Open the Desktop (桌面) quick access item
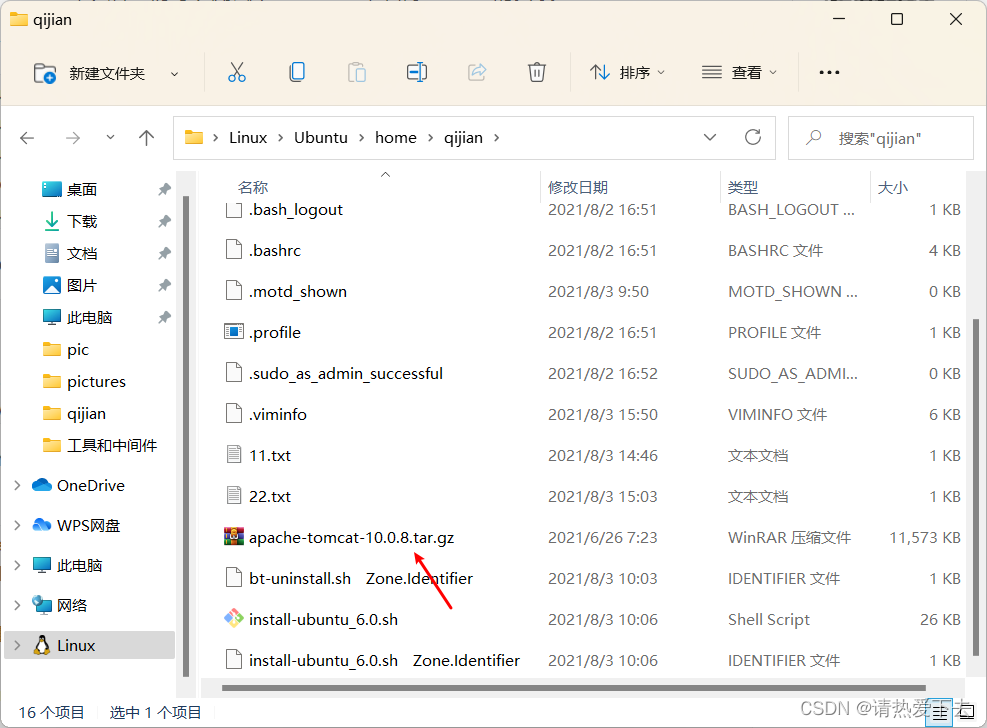 tap(82, 189)
